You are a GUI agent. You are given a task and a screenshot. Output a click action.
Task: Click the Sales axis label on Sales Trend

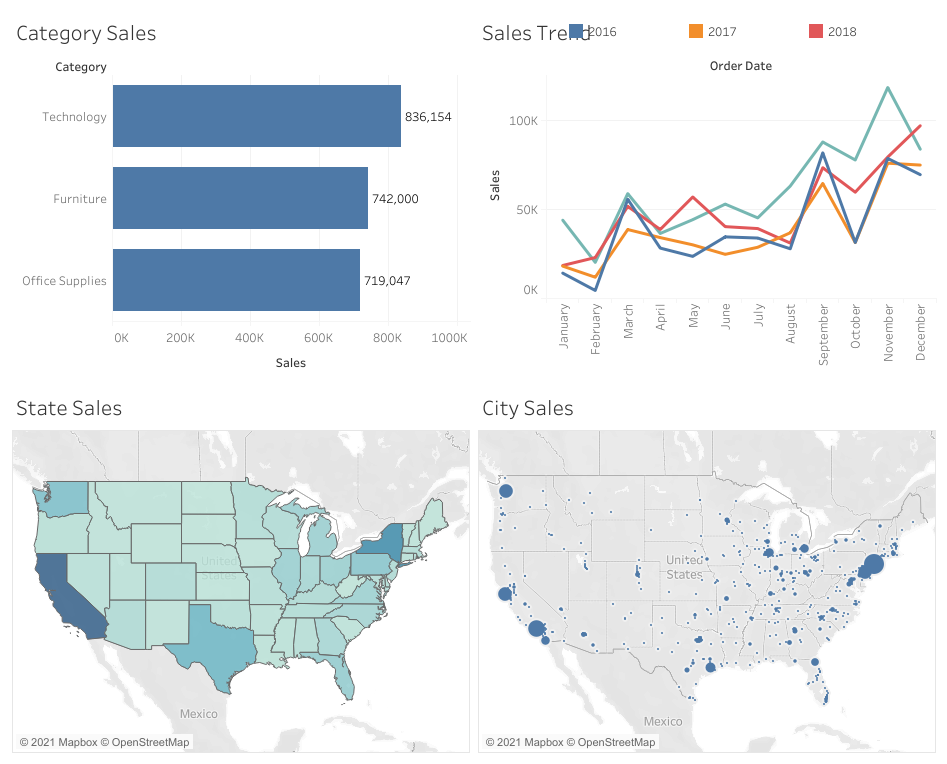[497, 186]
